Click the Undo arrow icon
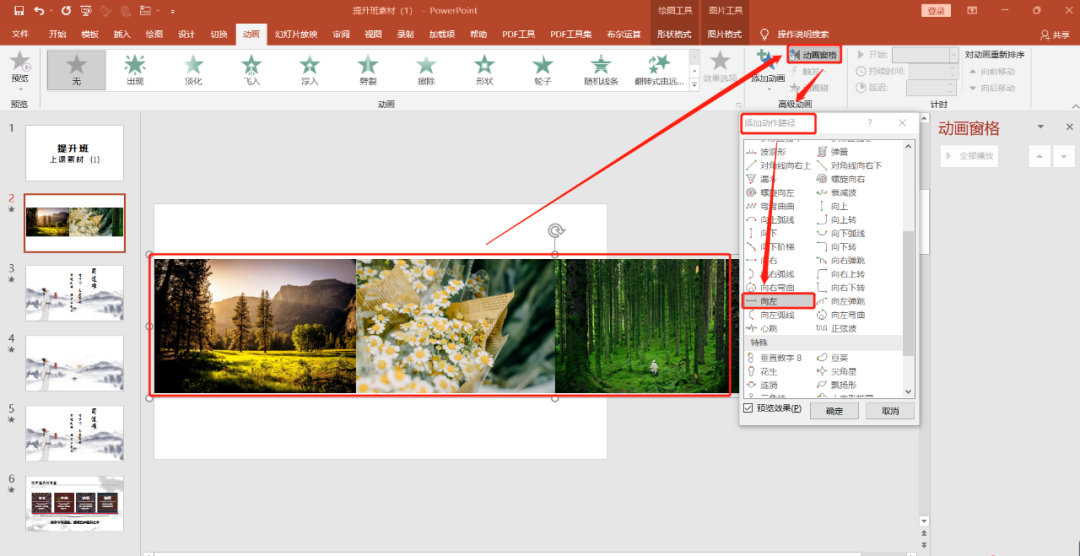The width and height of the screenshot is (1080, 556). [39, 10]
